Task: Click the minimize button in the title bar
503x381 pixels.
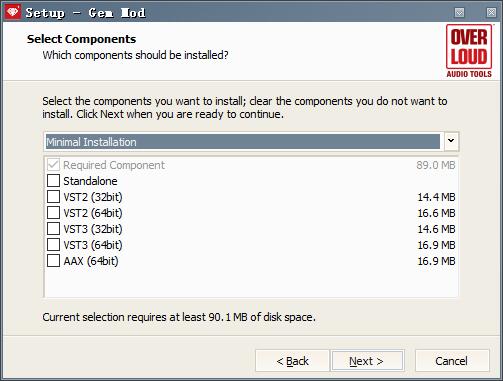Action: [459, 12]
